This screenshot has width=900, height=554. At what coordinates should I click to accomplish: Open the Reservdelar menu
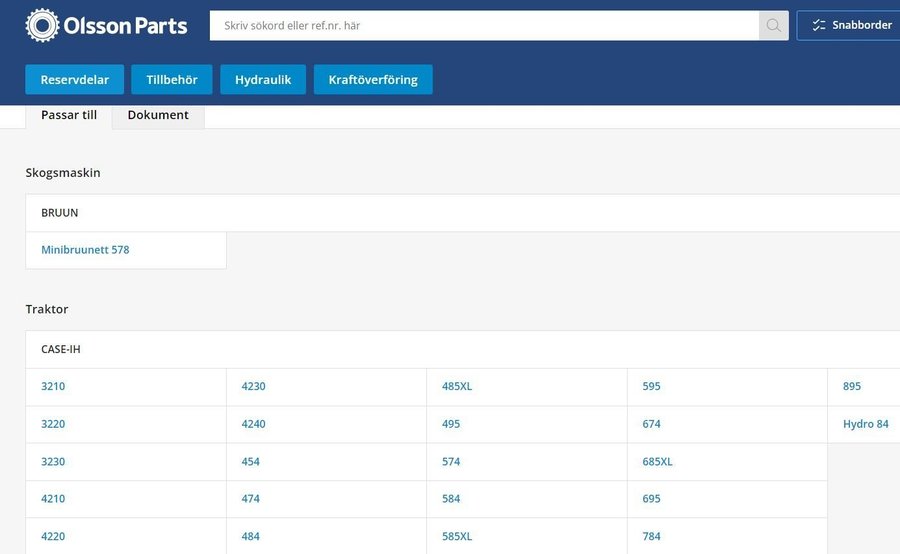click(74, 80)
